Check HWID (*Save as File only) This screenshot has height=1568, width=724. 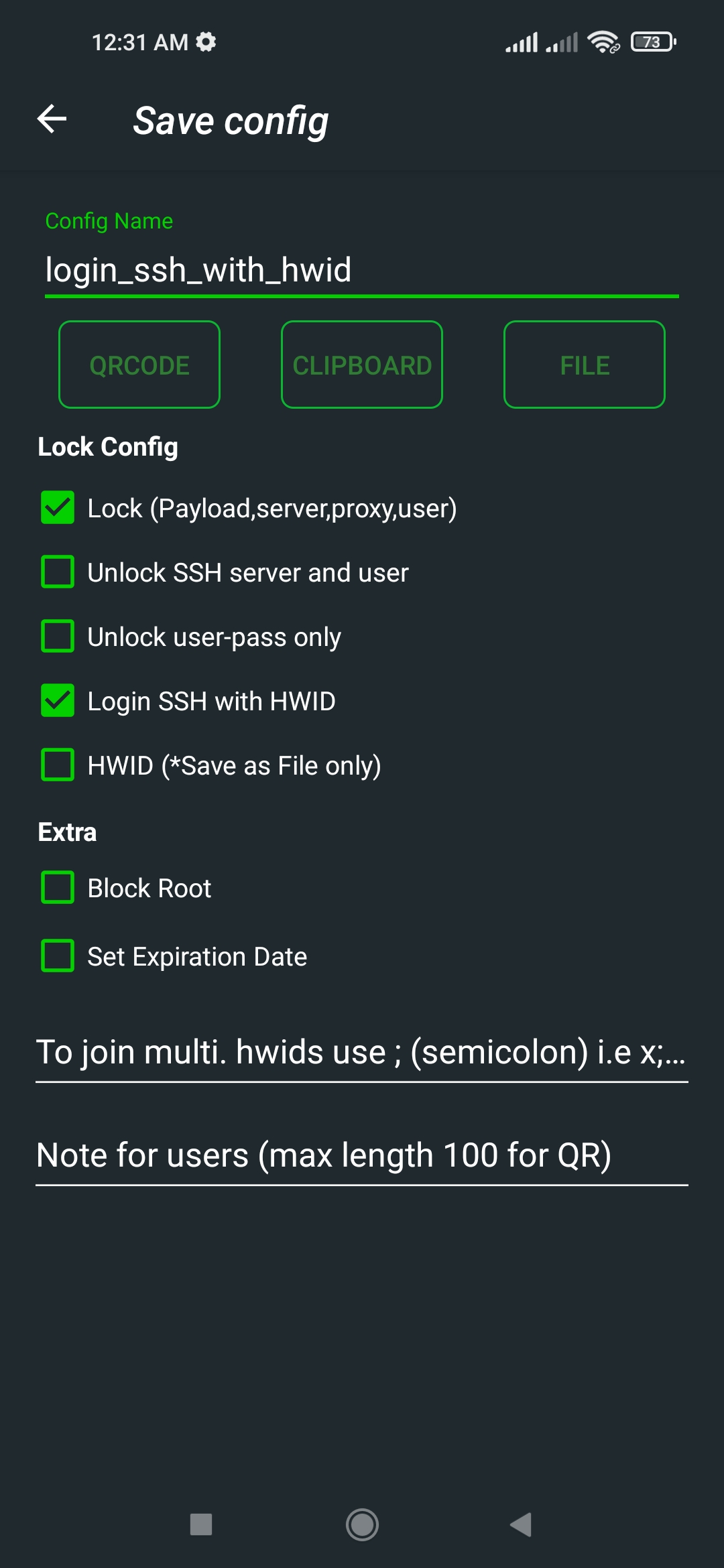tap(58, 765)
